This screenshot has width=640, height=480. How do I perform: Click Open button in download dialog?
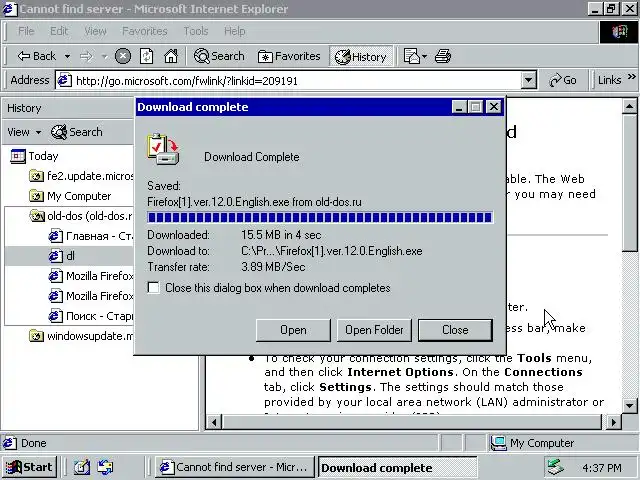click(x=293, y=330)
